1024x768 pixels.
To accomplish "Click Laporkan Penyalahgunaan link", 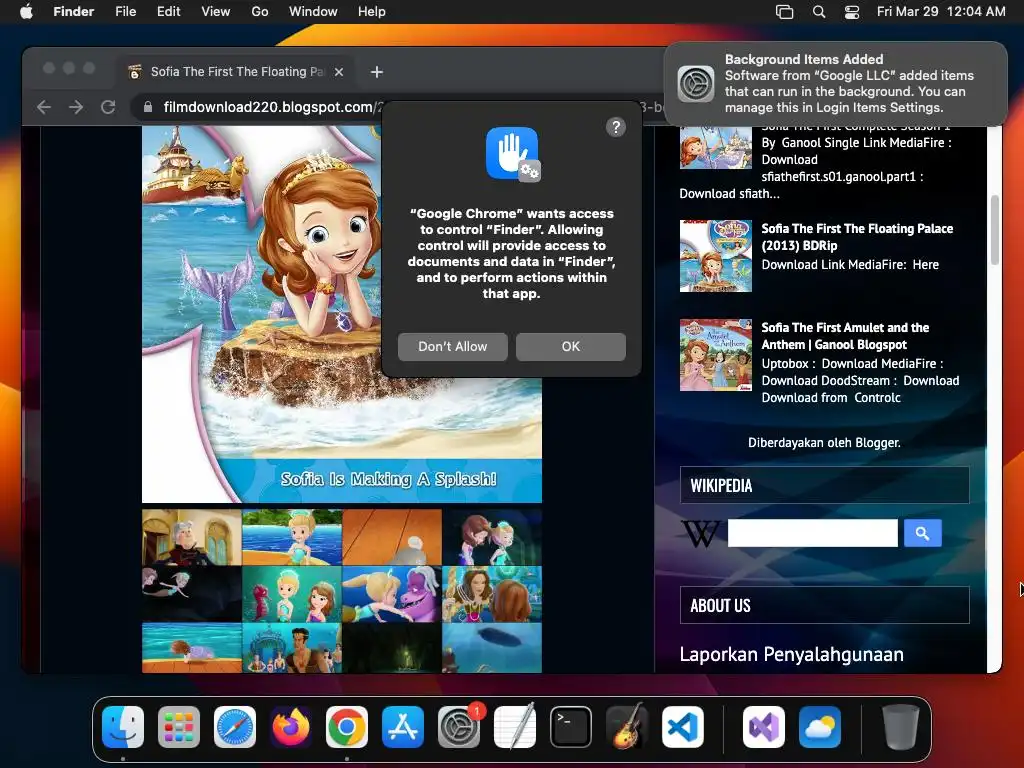I will coord(792,654).
